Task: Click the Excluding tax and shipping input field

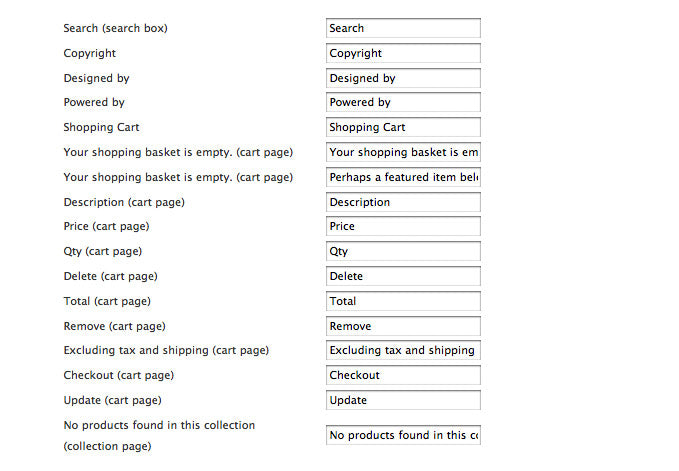Action: (403, 350)
